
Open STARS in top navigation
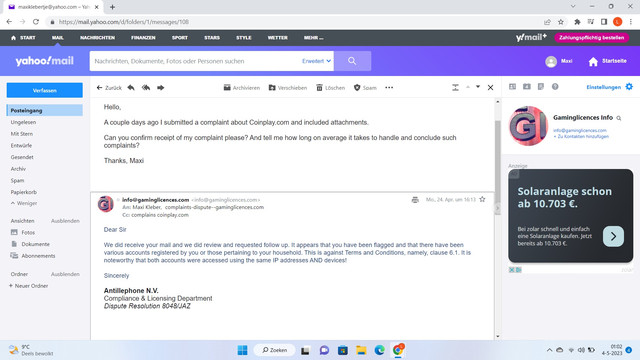click(212, 38)
